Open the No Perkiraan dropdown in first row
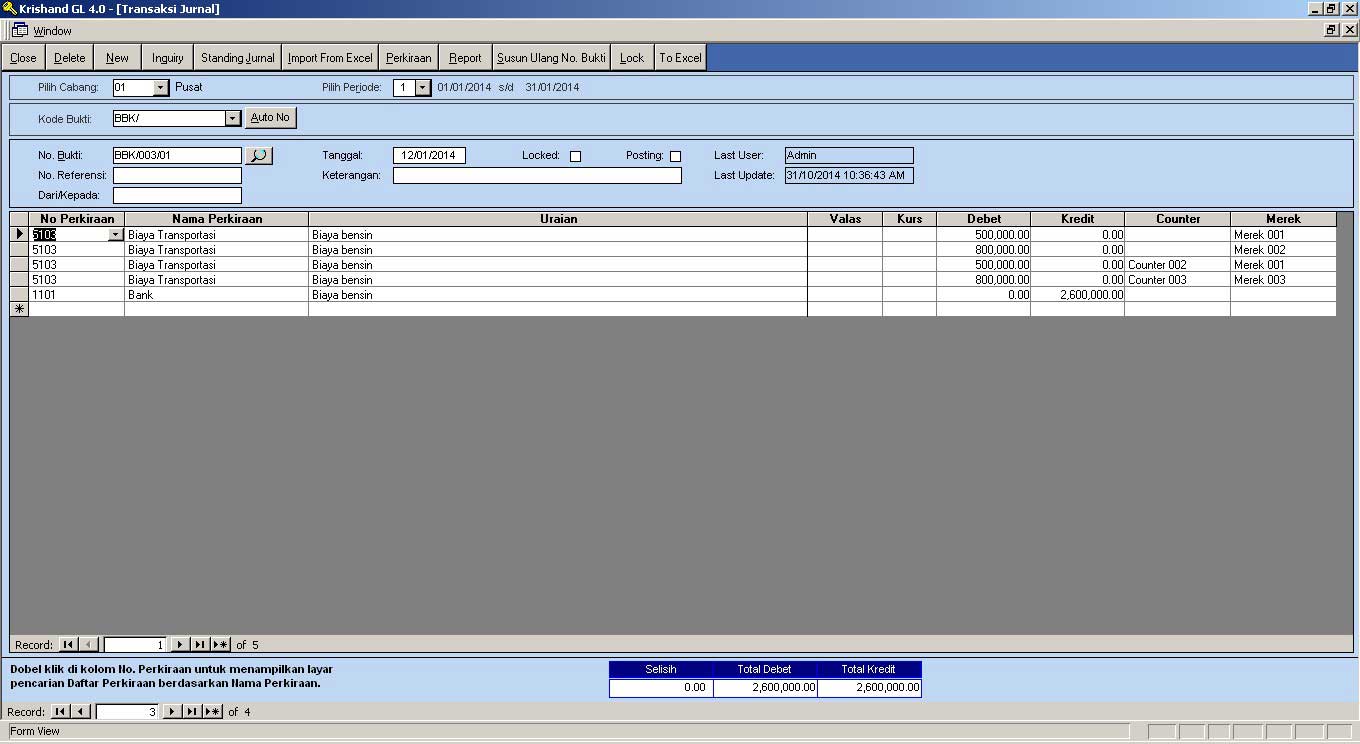The image size is (1360, 744). point(115,235)
